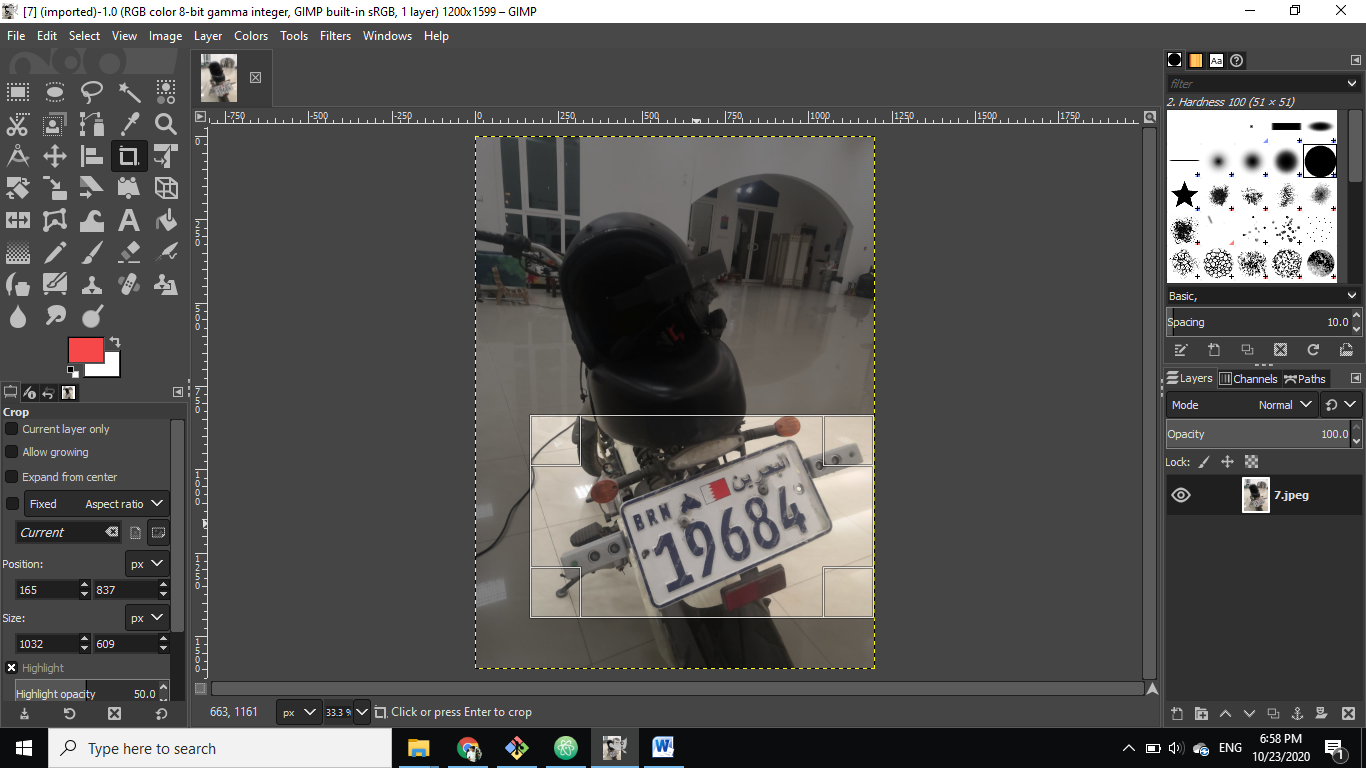This screenshot has height=768, width=1366.
Task: Select the Flip tool
Action: tap(18, 220)
